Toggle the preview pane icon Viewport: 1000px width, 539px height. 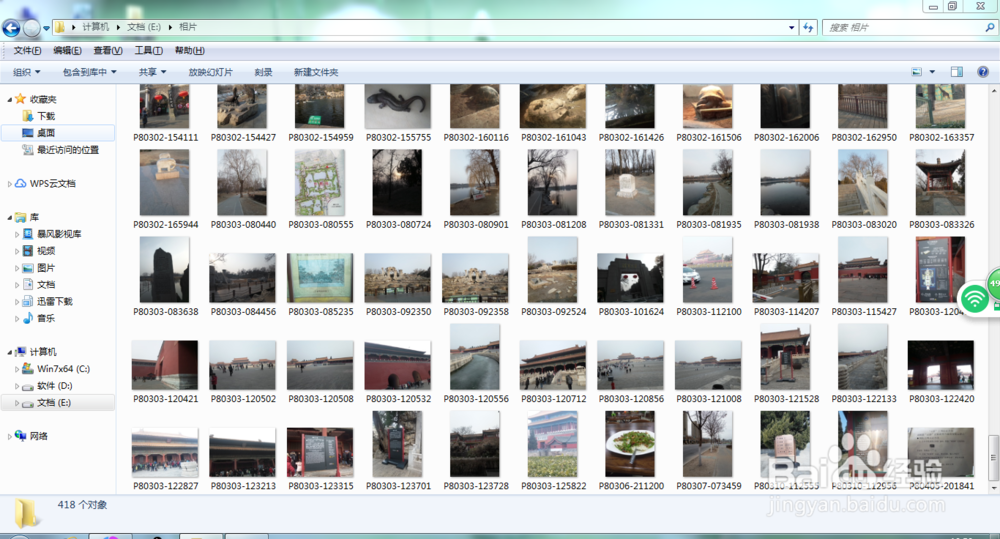tap(957, 72)
